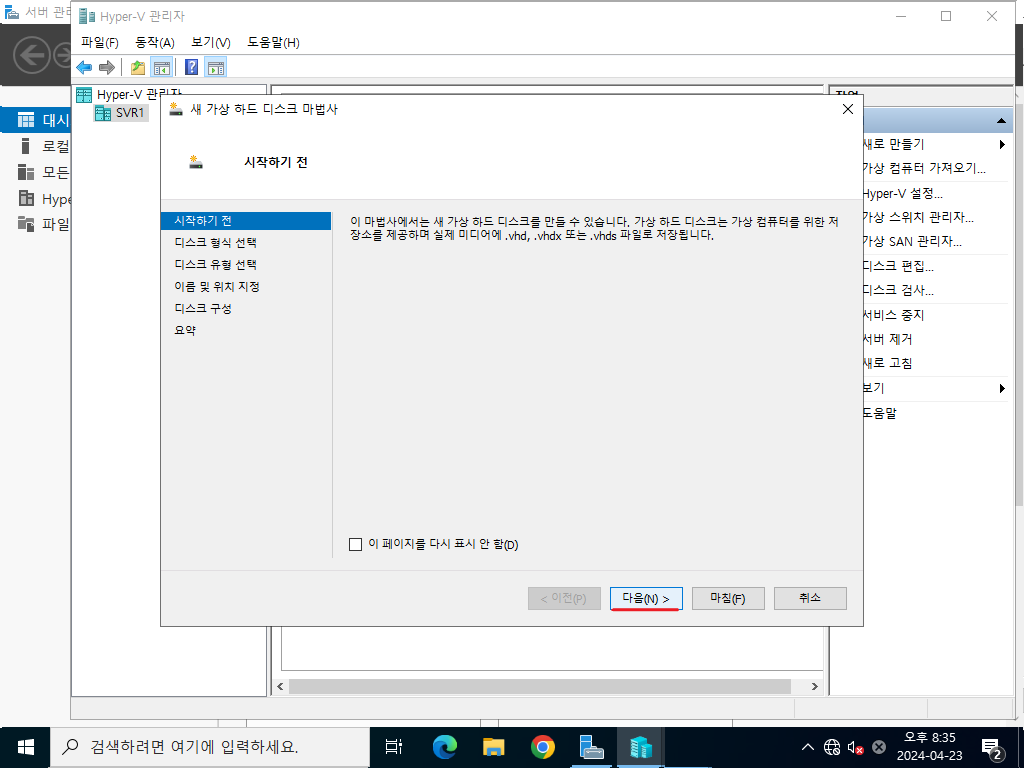
Task: Select Hyper-V 관리자 root tree node
Action: click(x=129, y=95)
